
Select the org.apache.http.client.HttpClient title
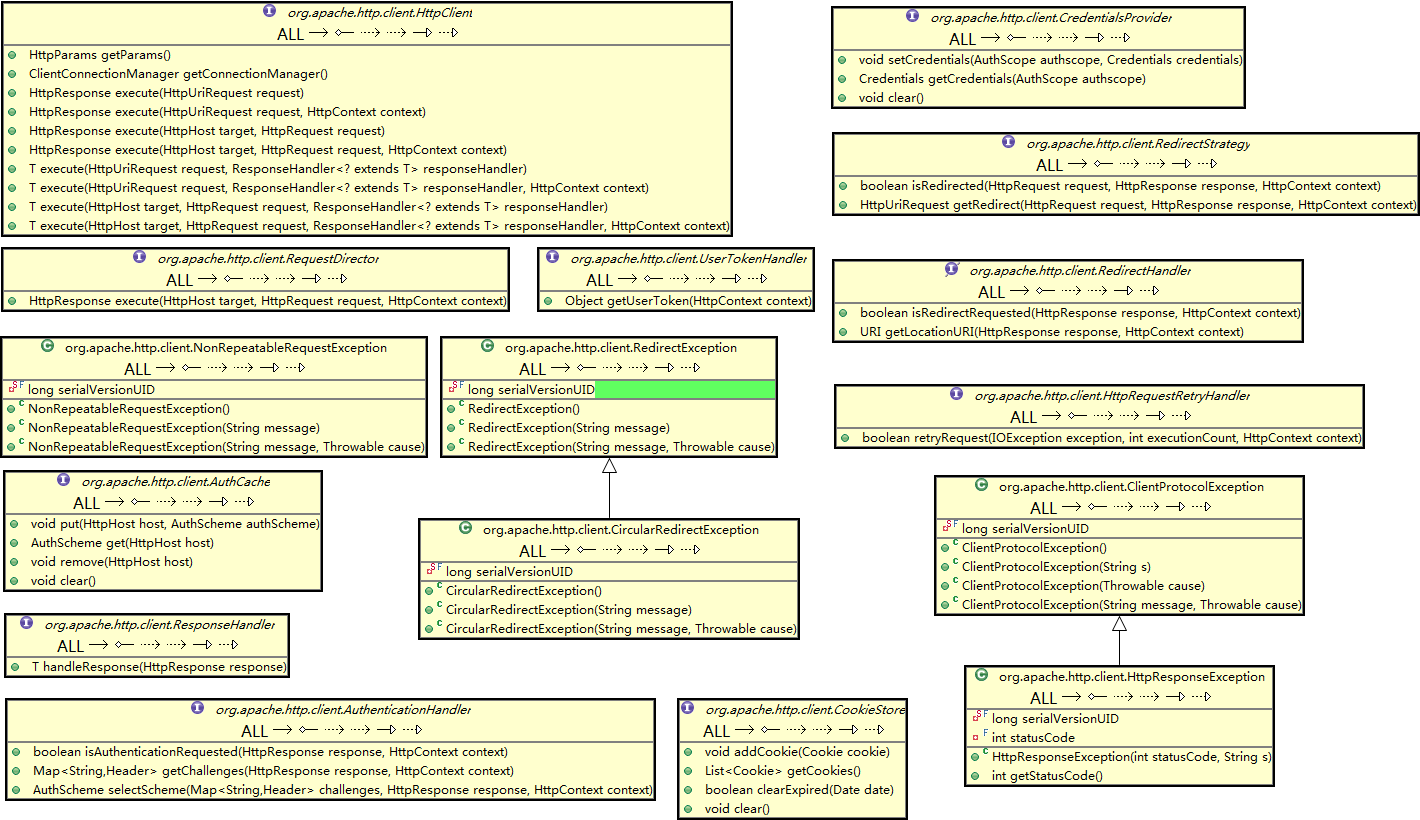(379, 13)
